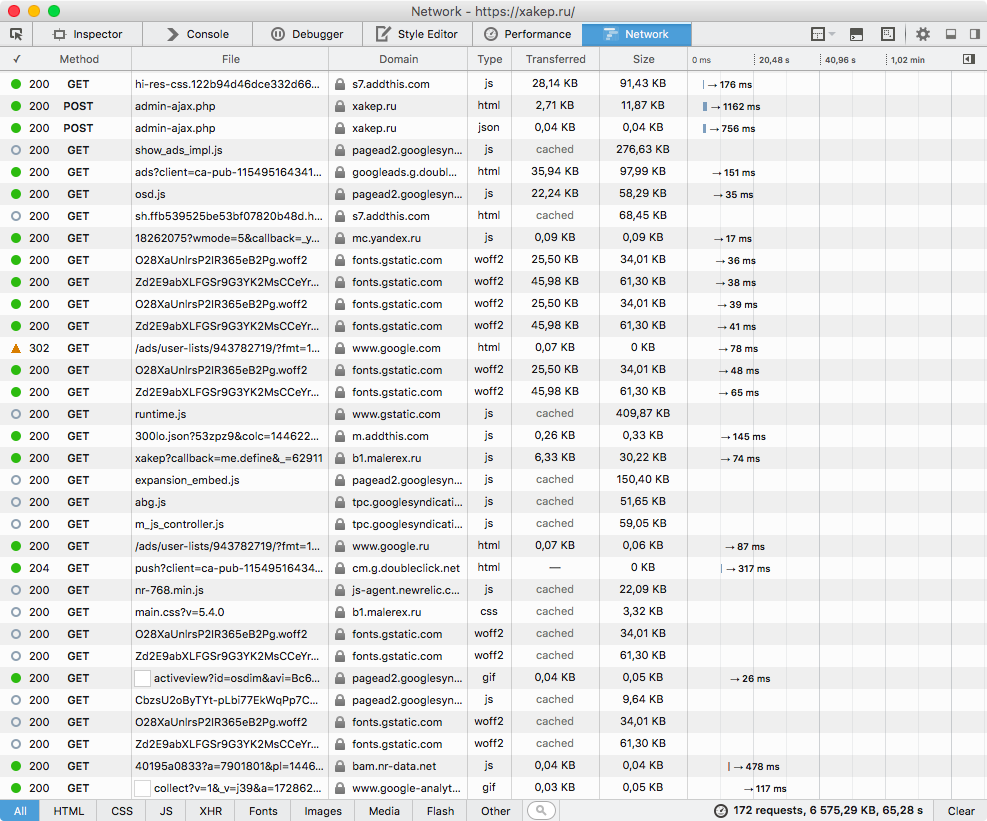Click the orange 302 warning triangle icon
Viewport: 987px width, 821px height.
tap(16, 348)
